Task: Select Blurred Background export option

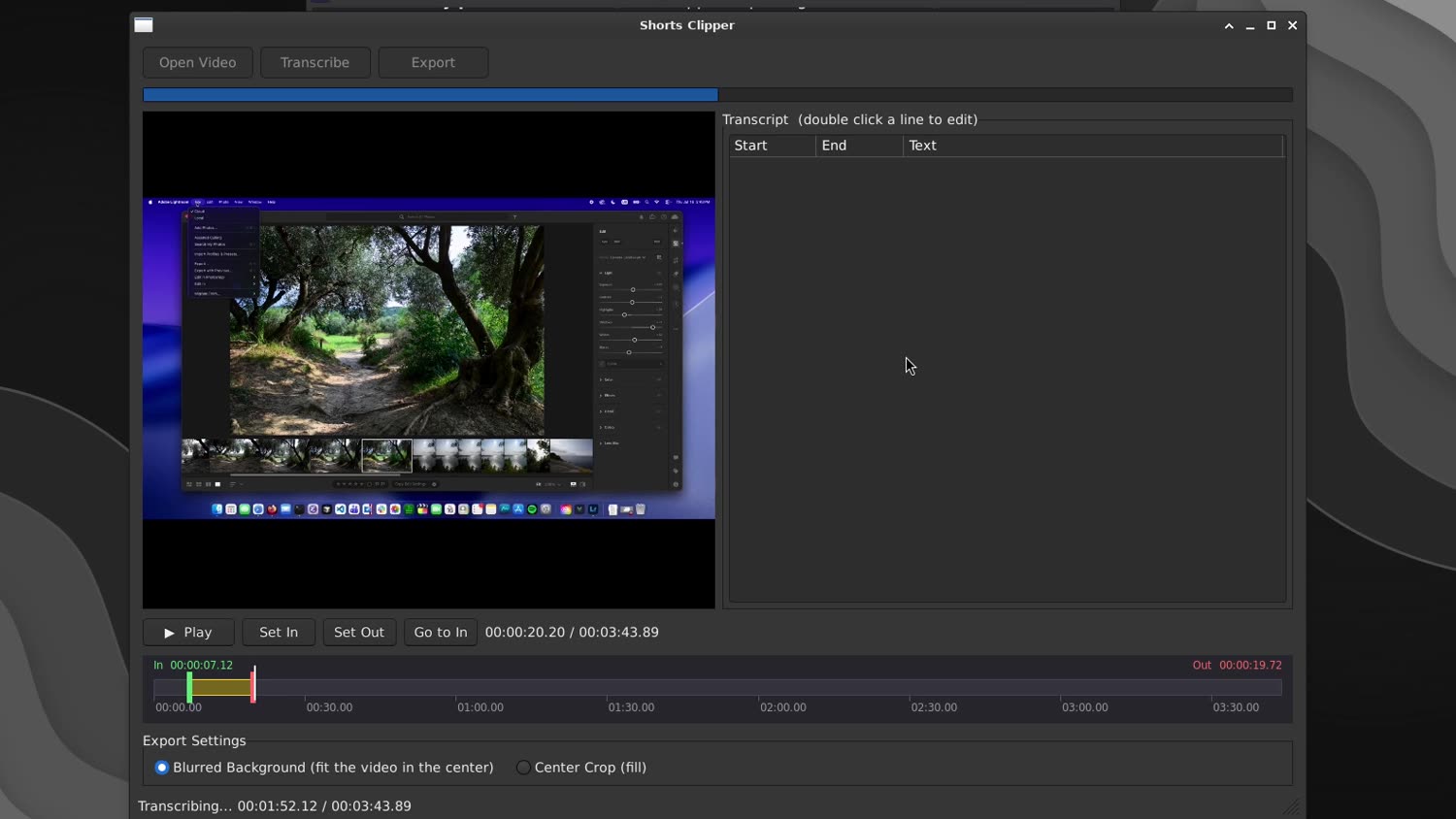Action: tap(324, 768)
